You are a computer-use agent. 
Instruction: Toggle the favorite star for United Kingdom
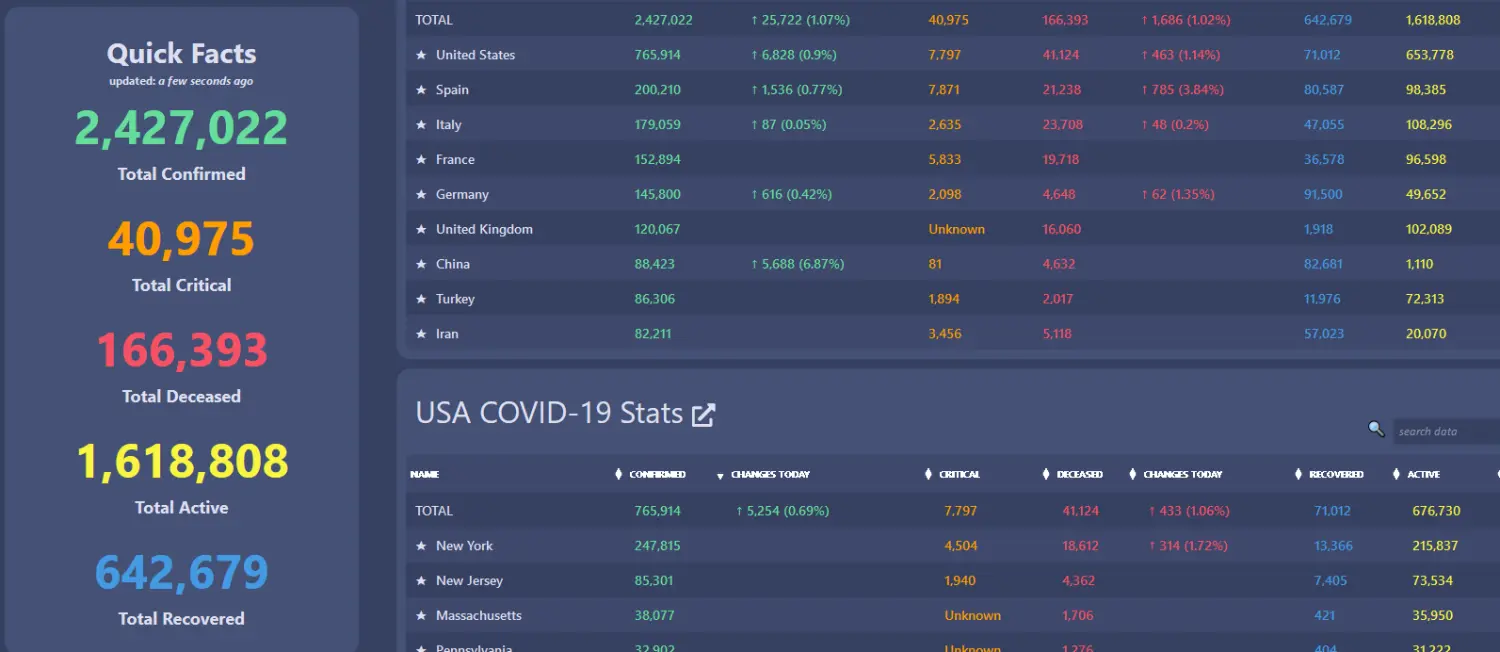421,230
